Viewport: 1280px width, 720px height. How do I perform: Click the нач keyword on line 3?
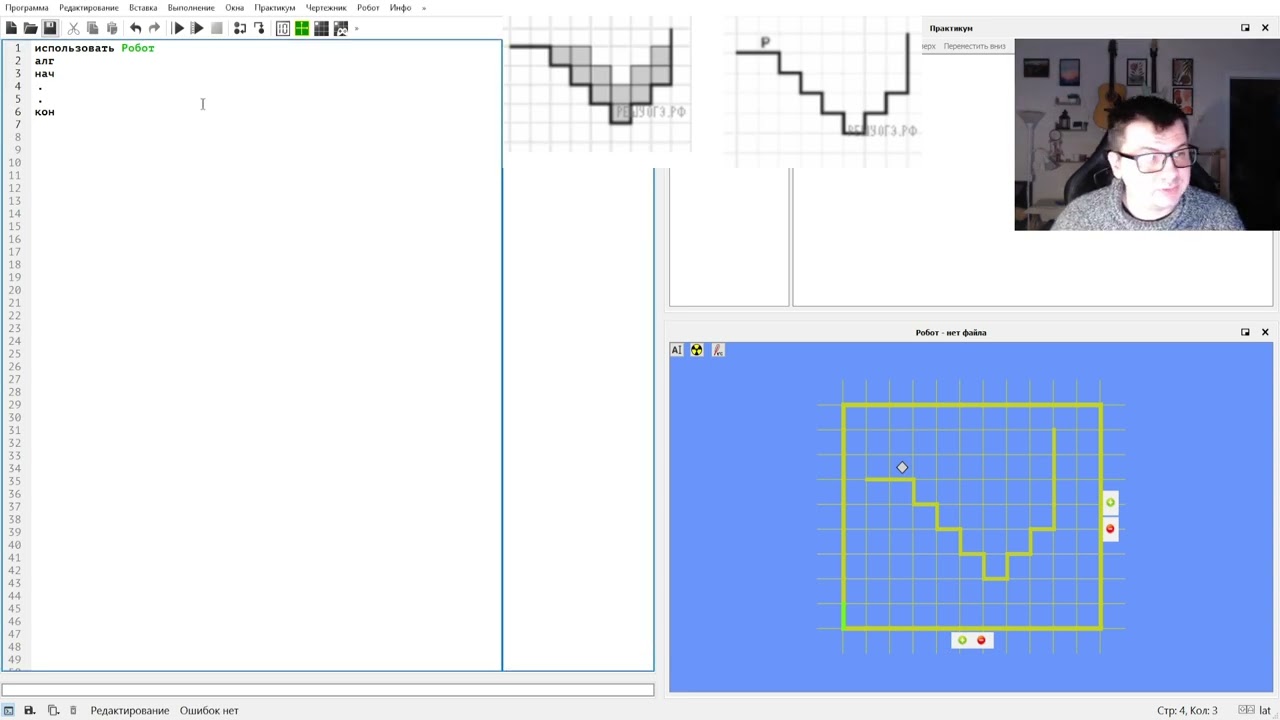[44, 74]
